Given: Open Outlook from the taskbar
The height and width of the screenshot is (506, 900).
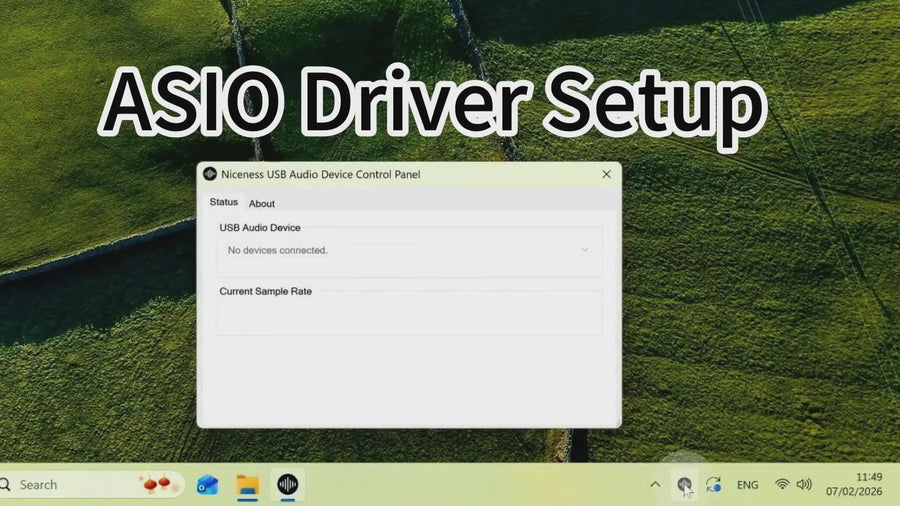Looking at the screenshot, I should click(x=208, y=485).
